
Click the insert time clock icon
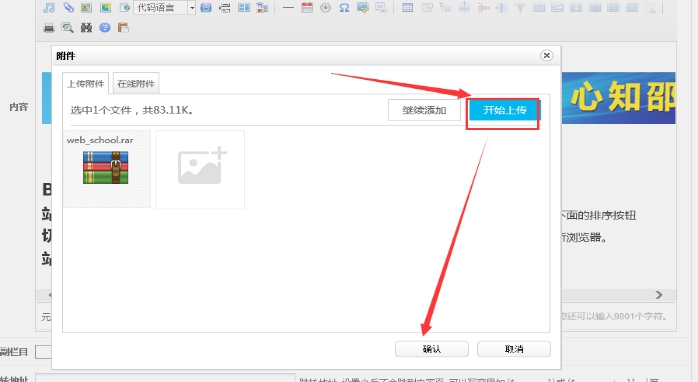(x=325, y=8)
